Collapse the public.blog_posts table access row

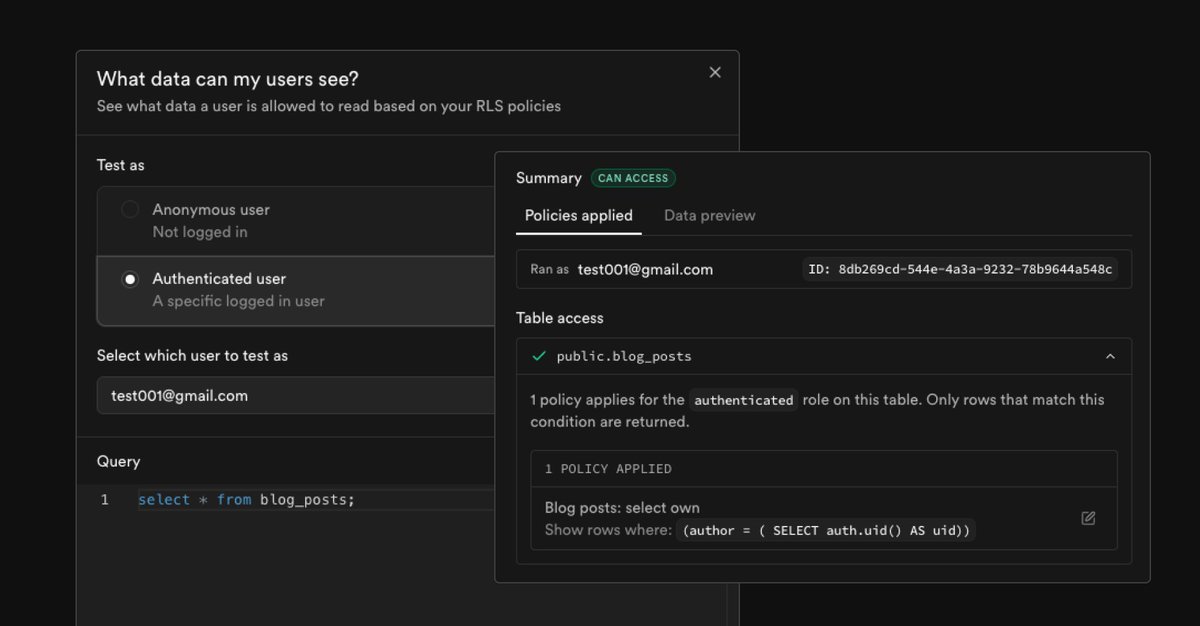point(1110,356)
